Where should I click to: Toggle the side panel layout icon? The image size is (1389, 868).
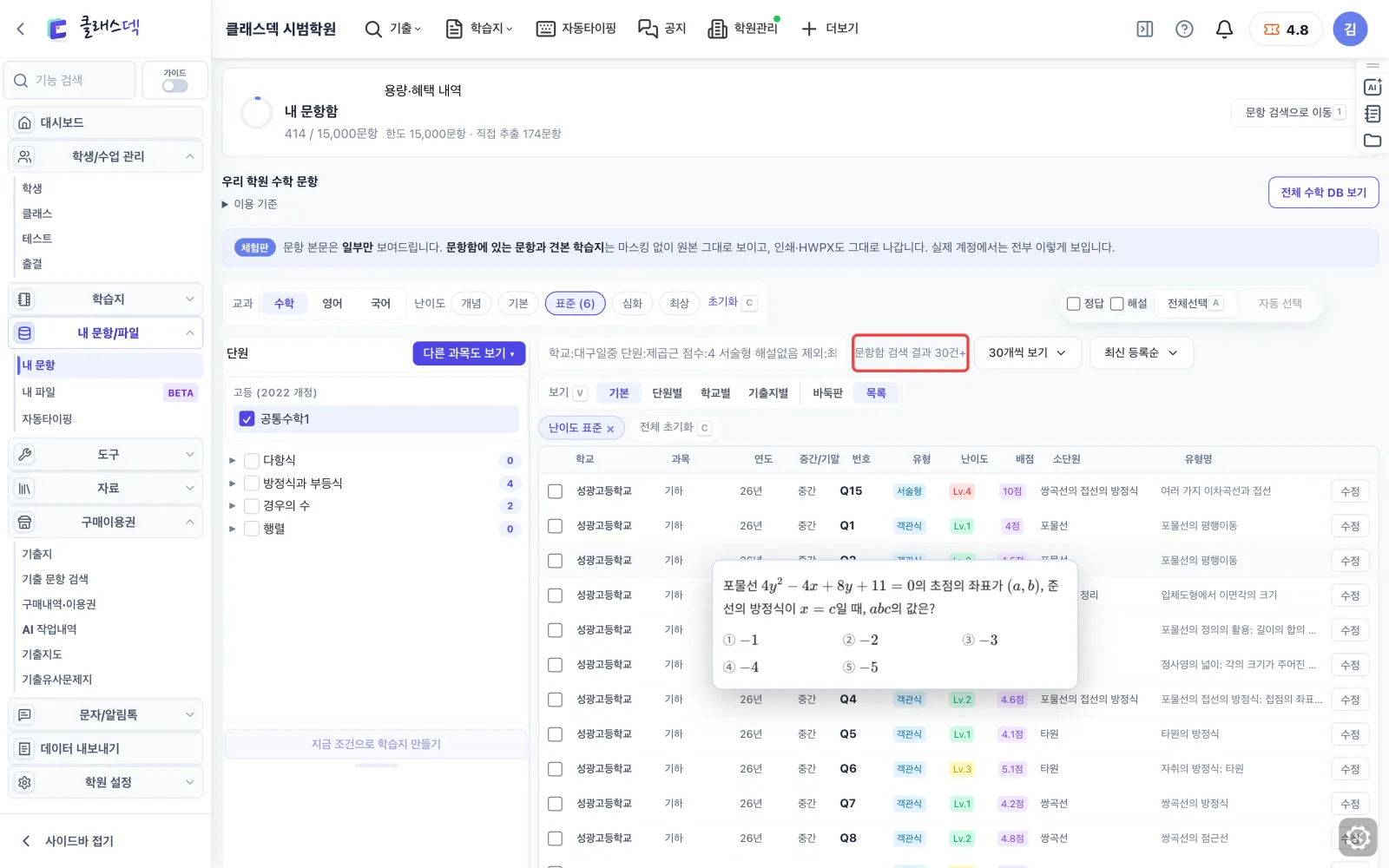1145,30
